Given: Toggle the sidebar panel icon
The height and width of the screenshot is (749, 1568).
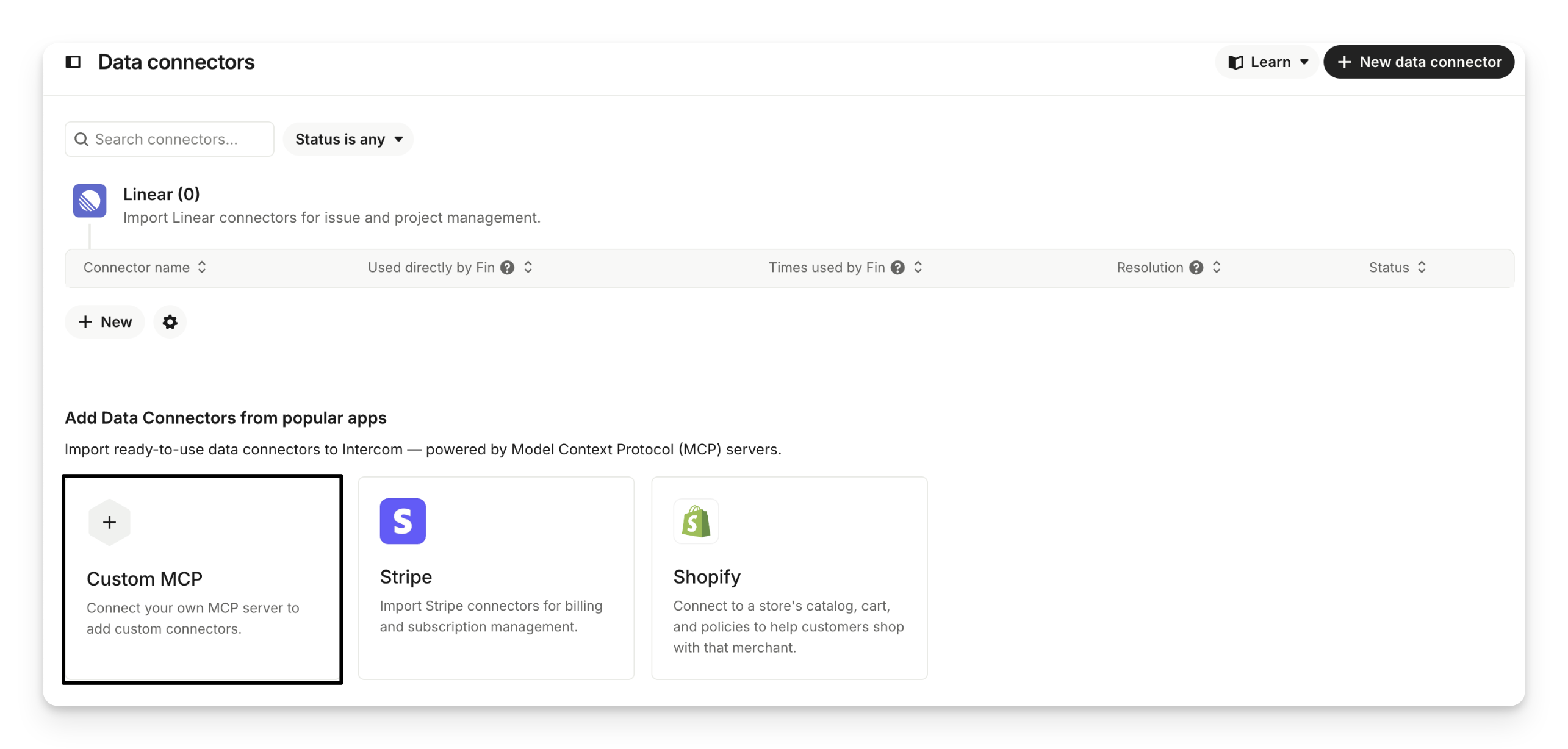Looking at the screenshot, I should [x=73, y=62].
